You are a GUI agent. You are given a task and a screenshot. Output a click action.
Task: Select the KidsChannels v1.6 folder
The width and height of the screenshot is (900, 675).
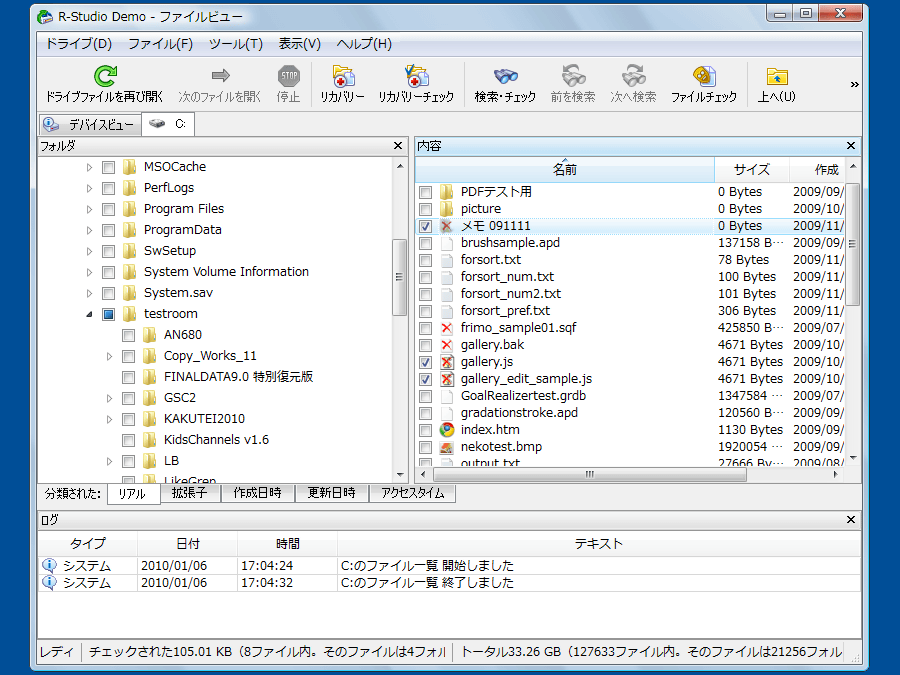(x=216, y=440)
